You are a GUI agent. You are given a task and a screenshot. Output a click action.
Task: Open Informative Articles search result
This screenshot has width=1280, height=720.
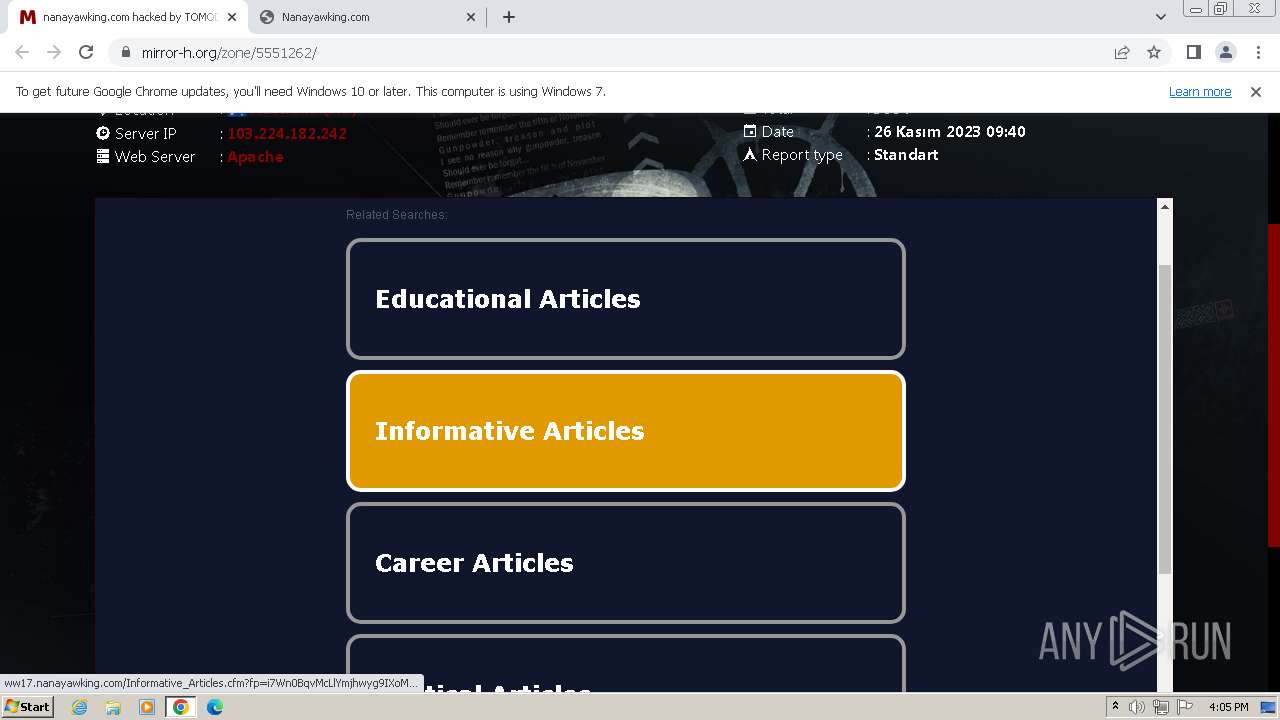(x=626, y=431)
